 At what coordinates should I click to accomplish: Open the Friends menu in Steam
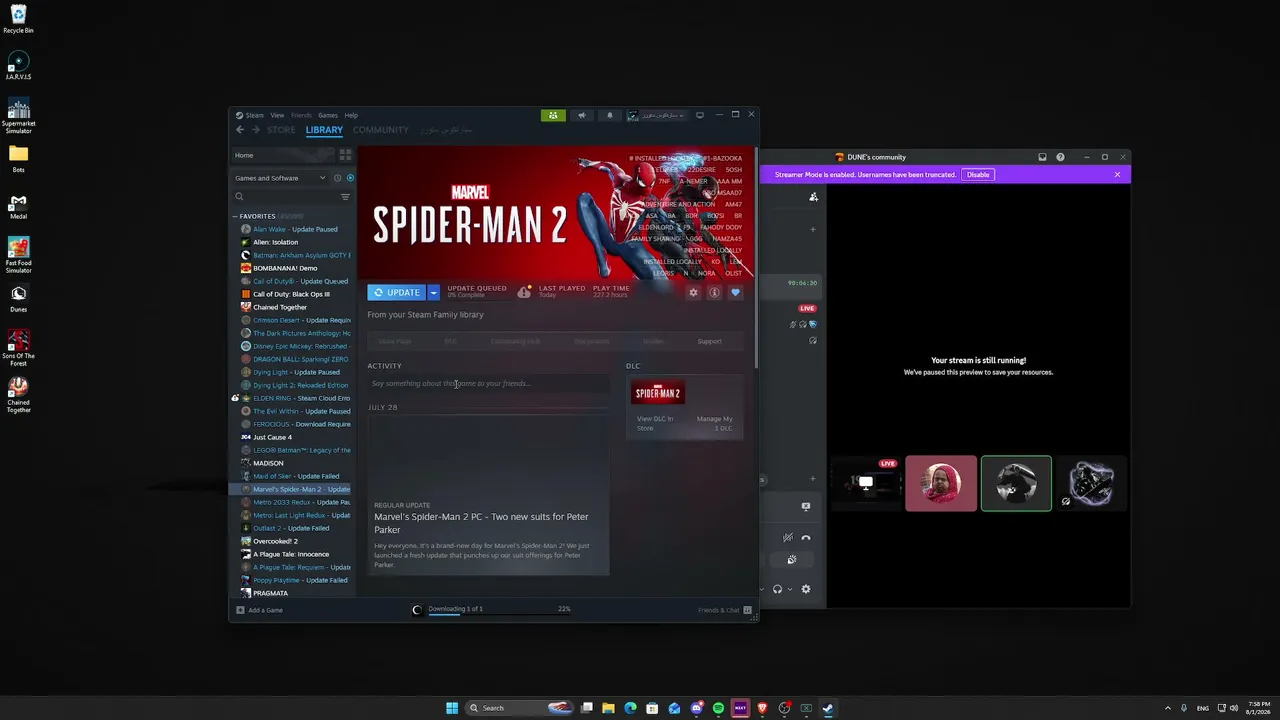point(301,115)
